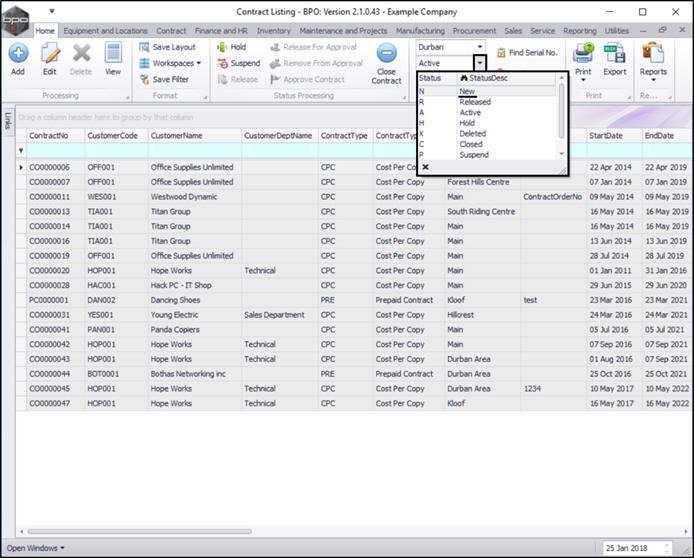Click the quick access toolbar arrow
The height and width of the screenshot is (558, 694).
(x=52, y=11)
